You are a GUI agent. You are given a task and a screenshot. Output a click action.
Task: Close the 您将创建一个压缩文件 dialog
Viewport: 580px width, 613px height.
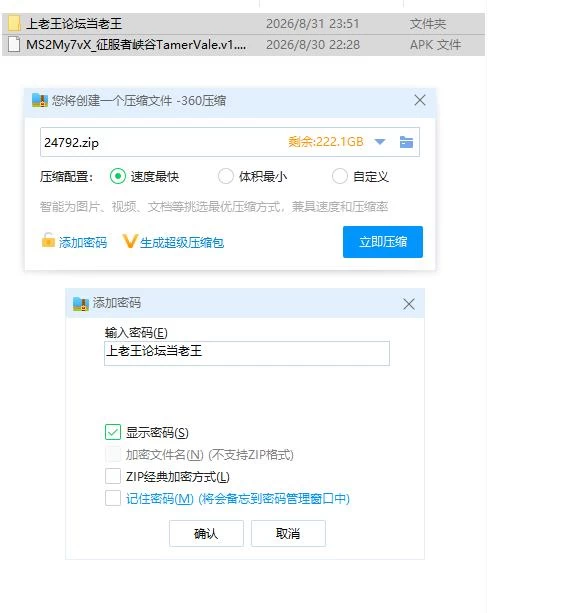click(x=420, y=100)
